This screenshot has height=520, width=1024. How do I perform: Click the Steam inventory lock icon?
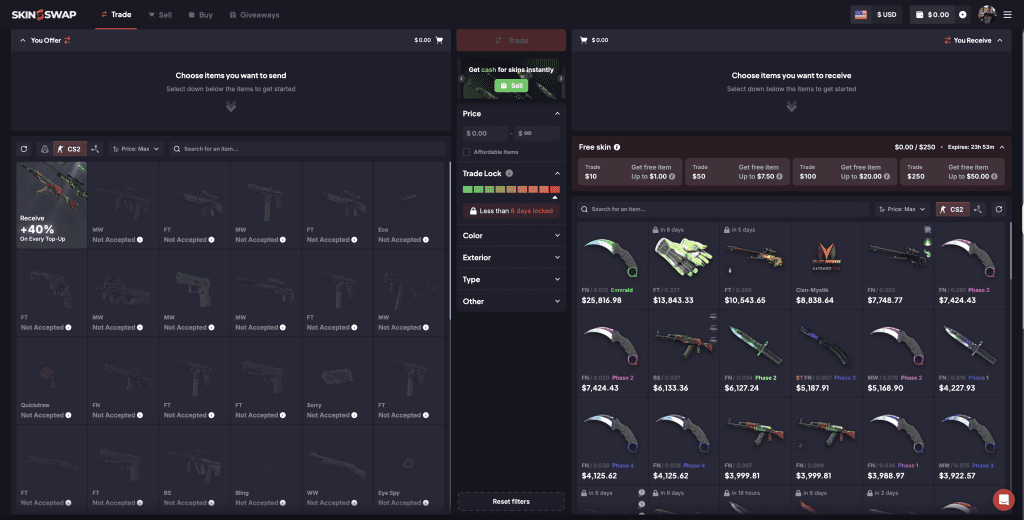[x=44, y=149]
